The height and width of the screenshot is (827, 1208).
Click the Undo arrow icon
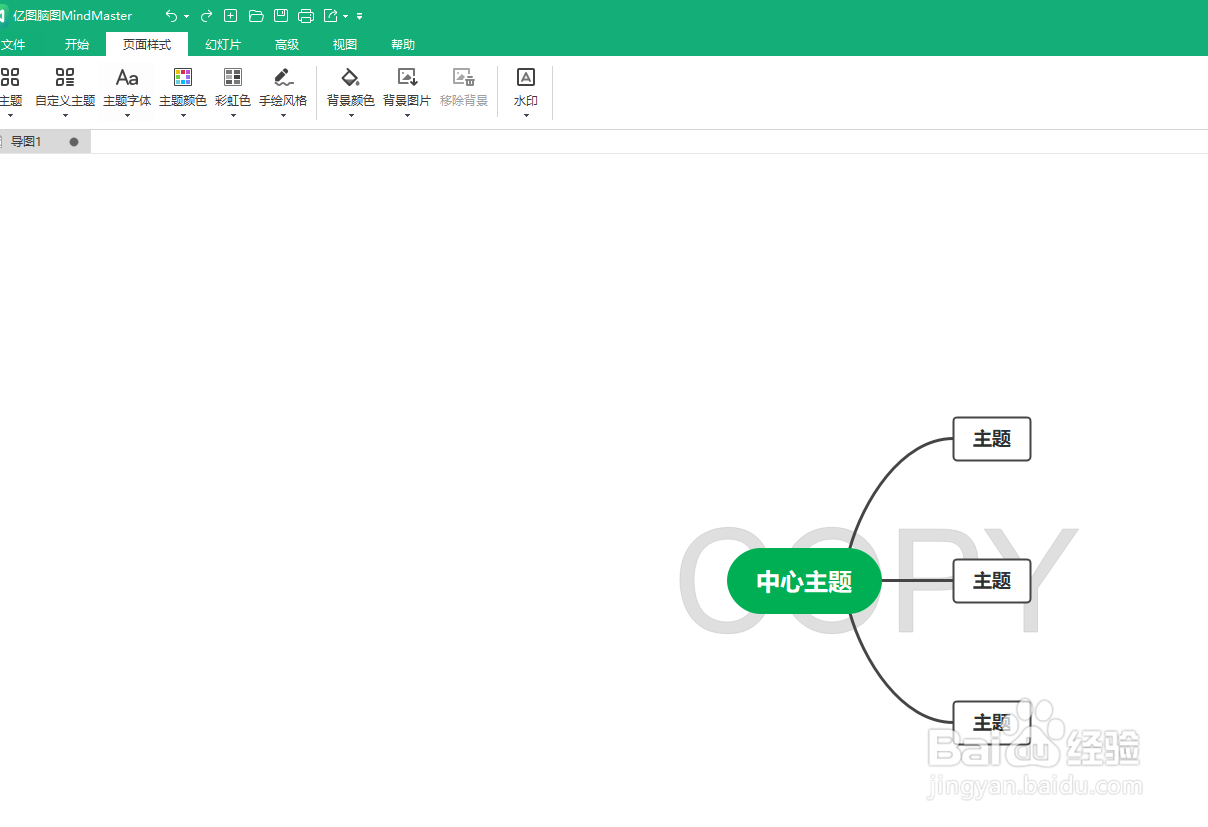point(171,16)
